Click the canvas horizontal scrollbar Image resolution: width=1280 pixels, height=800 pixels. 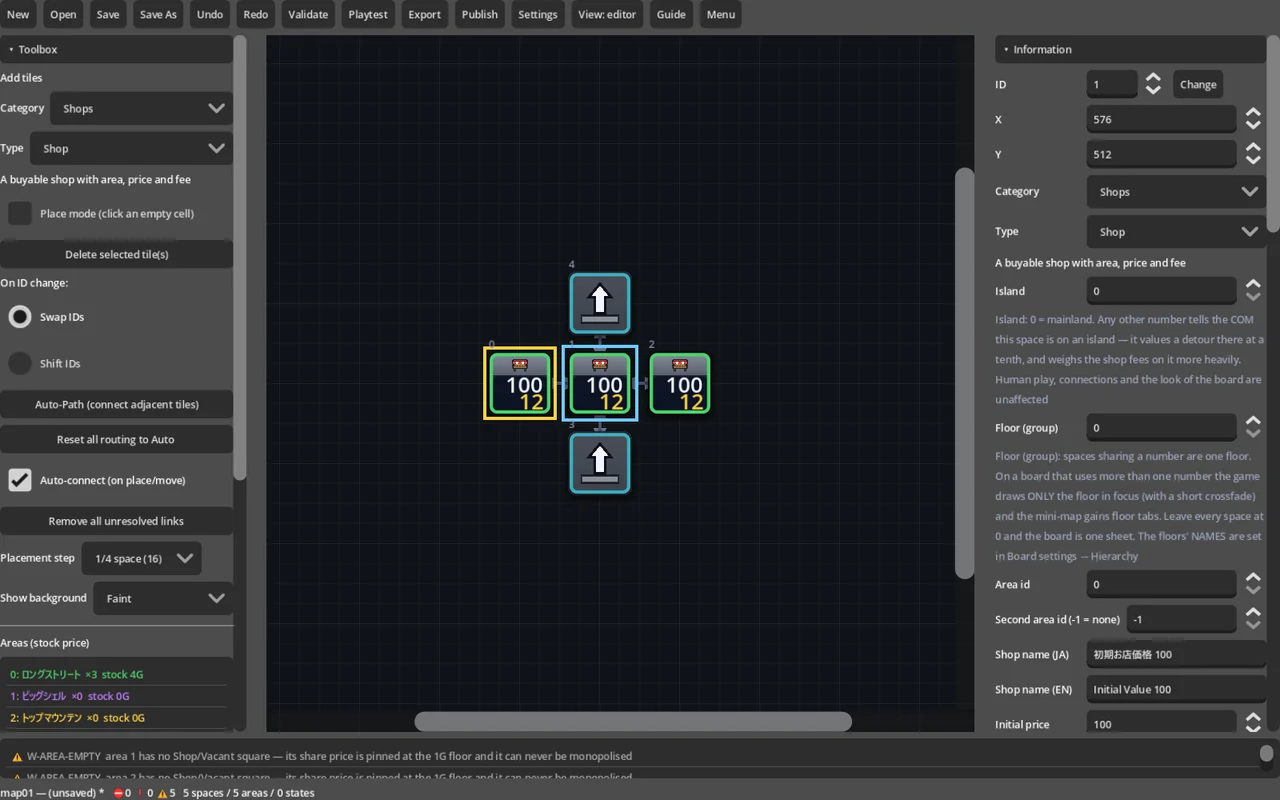[633, 721]
